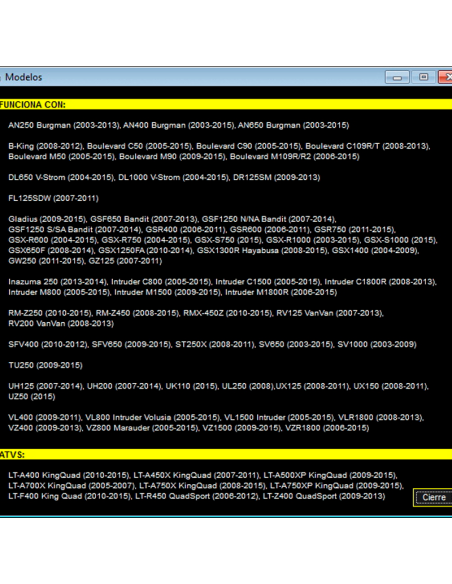Click the B-King (2008-2012) entry
The image size is (452, 584).
[46, 146]
